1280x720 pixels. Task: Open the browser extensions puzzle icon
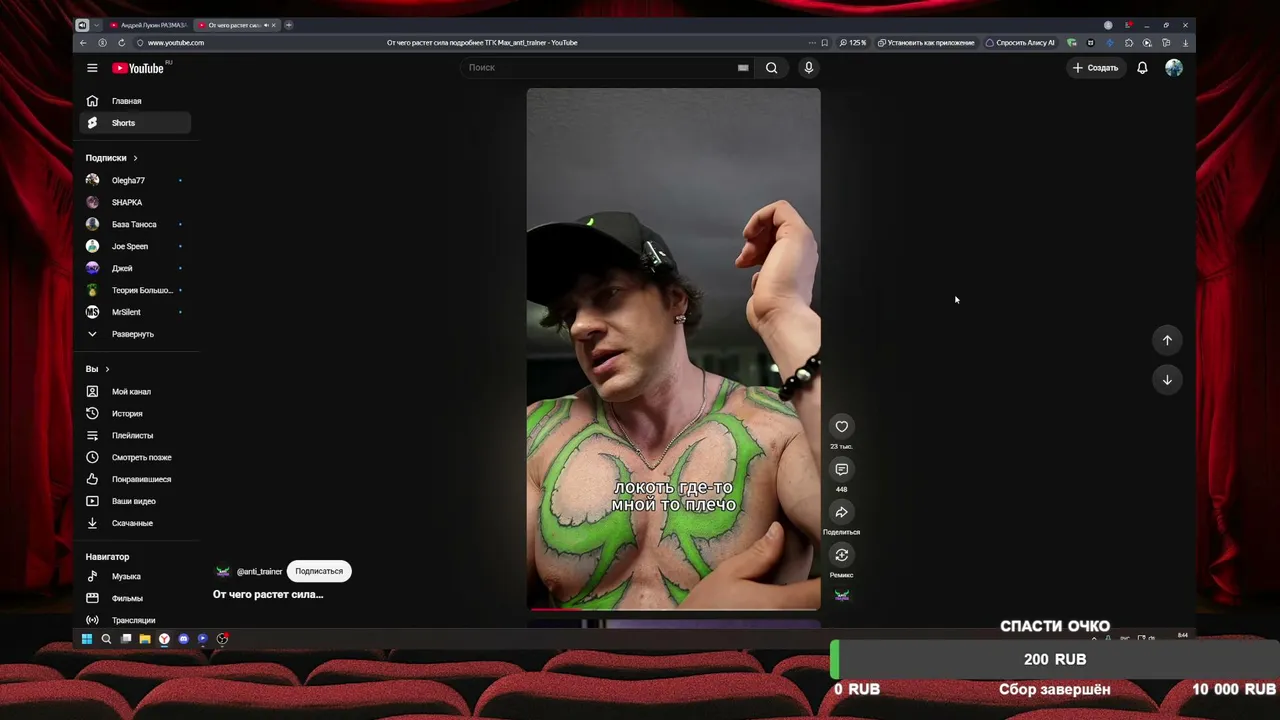tap(1129, 43)
